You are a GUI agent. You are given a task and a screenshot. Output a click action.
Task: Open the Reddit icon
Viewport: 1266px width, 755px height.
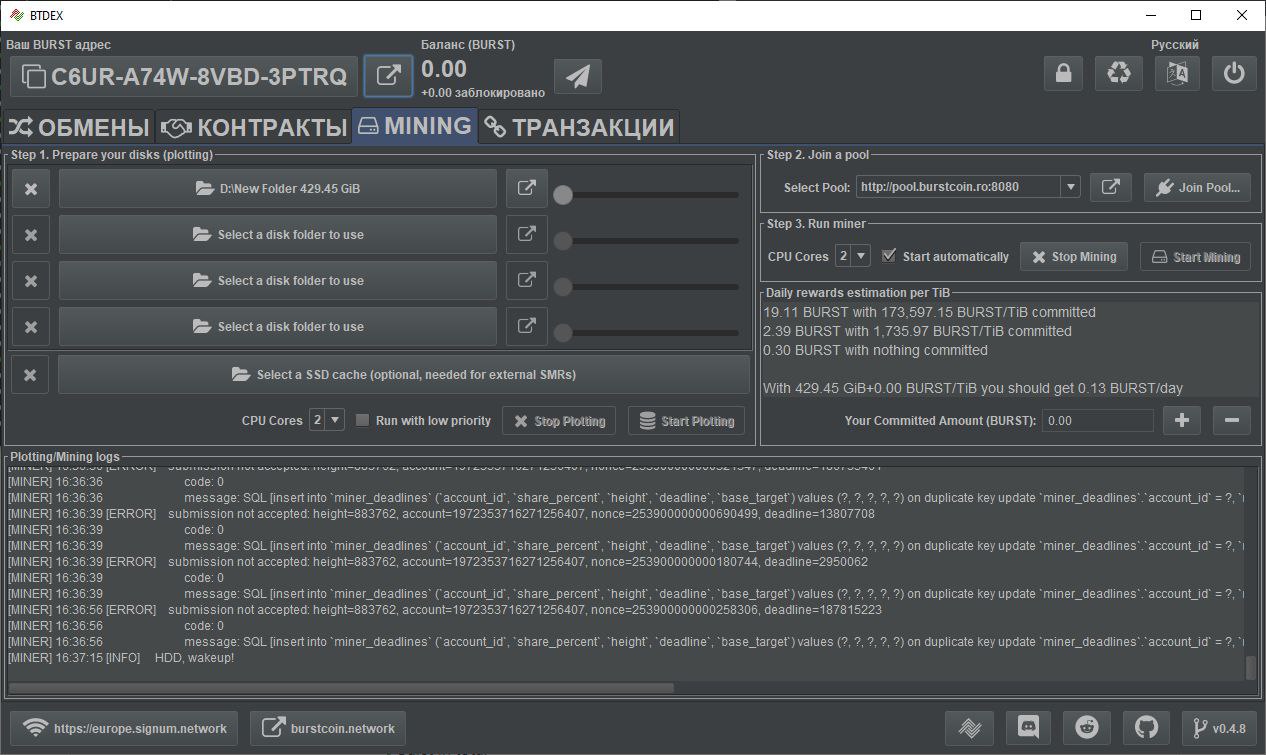pyautogui.click(x=1086, y=728)
